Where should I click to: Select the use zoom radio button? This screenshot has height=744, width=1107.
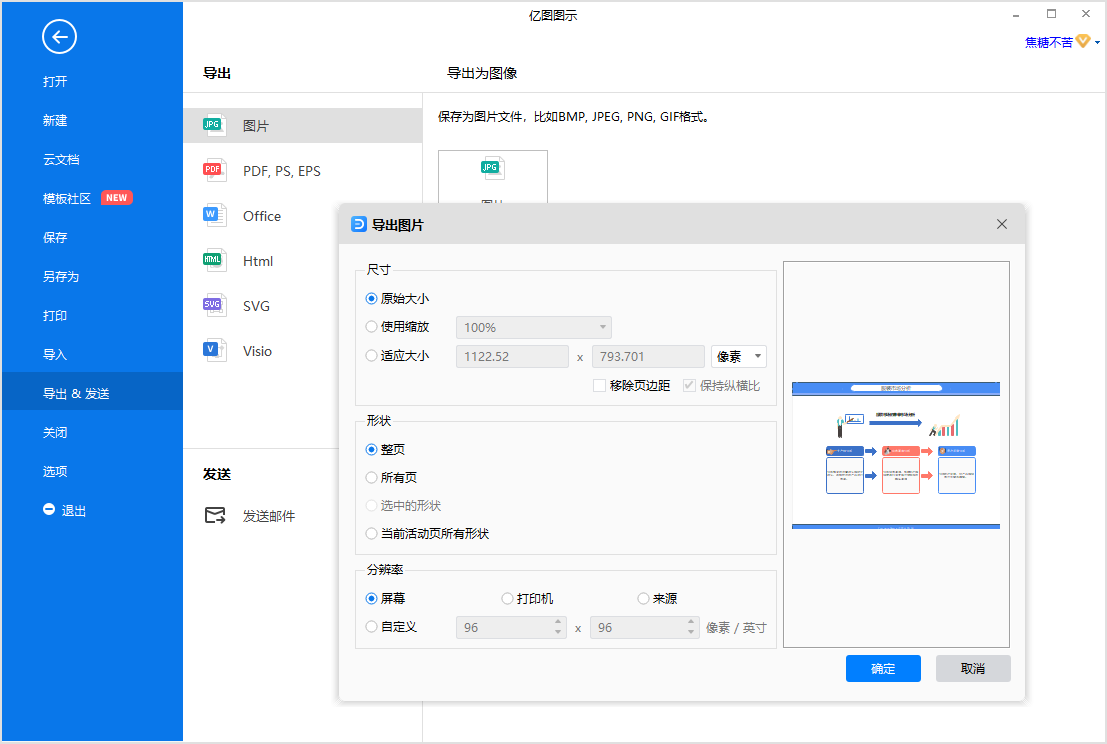tap(371, 327)
